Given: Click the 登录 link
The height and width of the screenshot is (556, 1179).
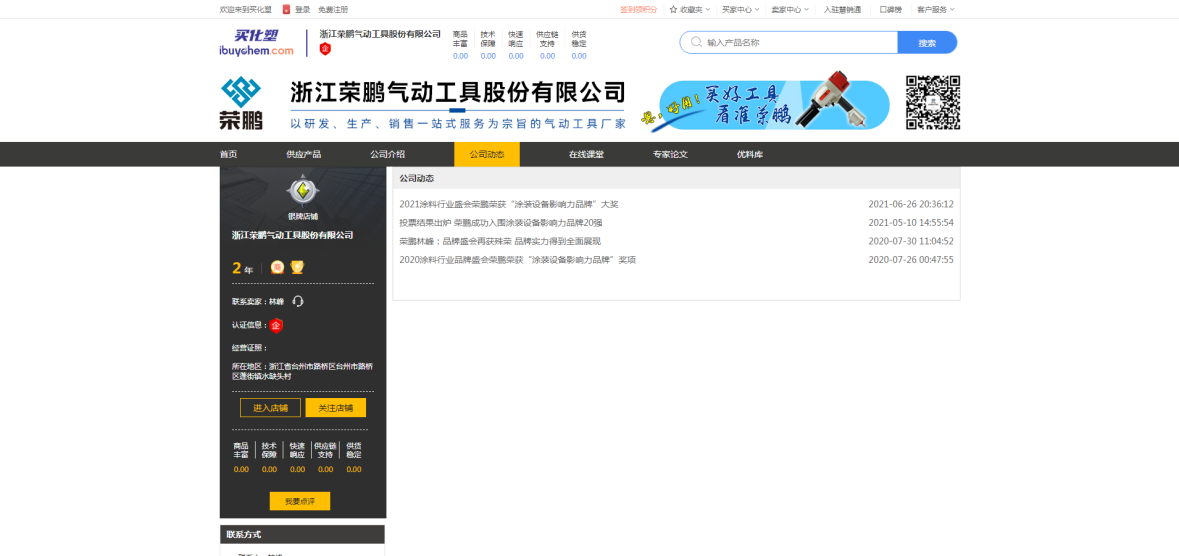Looking at the screenshot, I should [302, 10].
